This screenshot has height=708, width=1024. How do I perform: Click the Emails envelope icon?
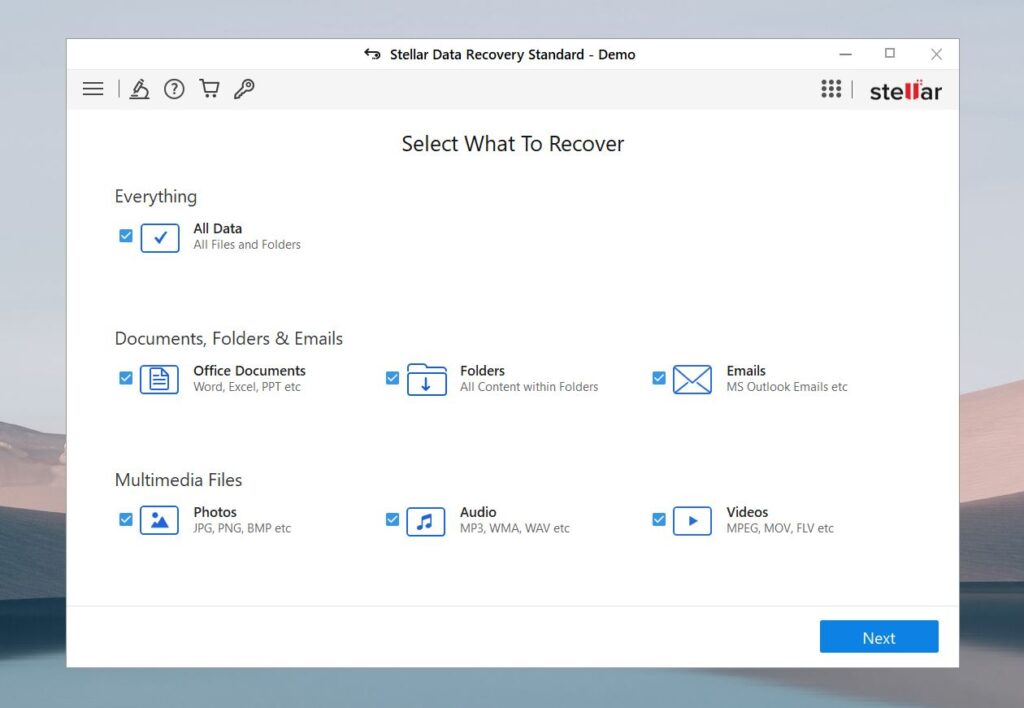(691, 379)
